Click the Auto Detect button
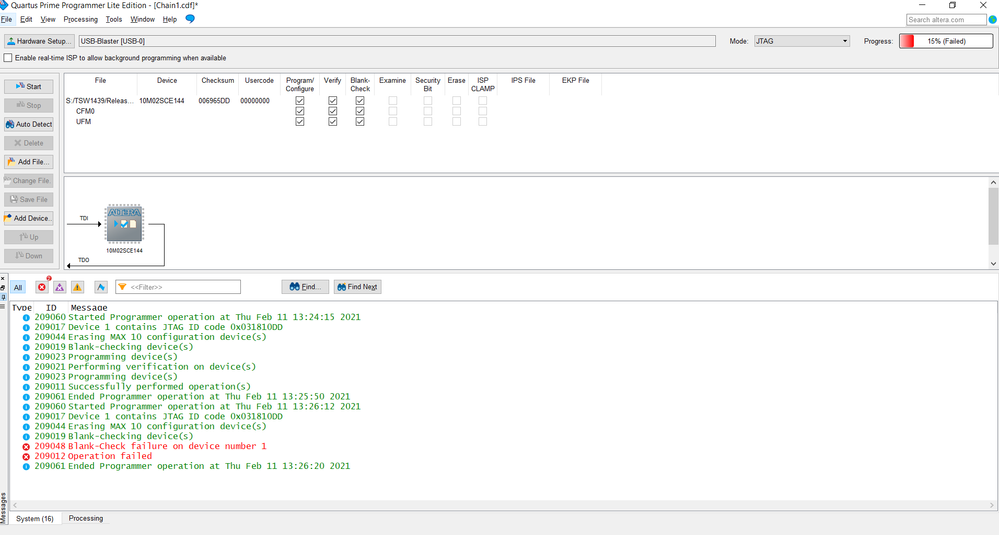Viewport: 999px width, 535px height. click(28, 124)
